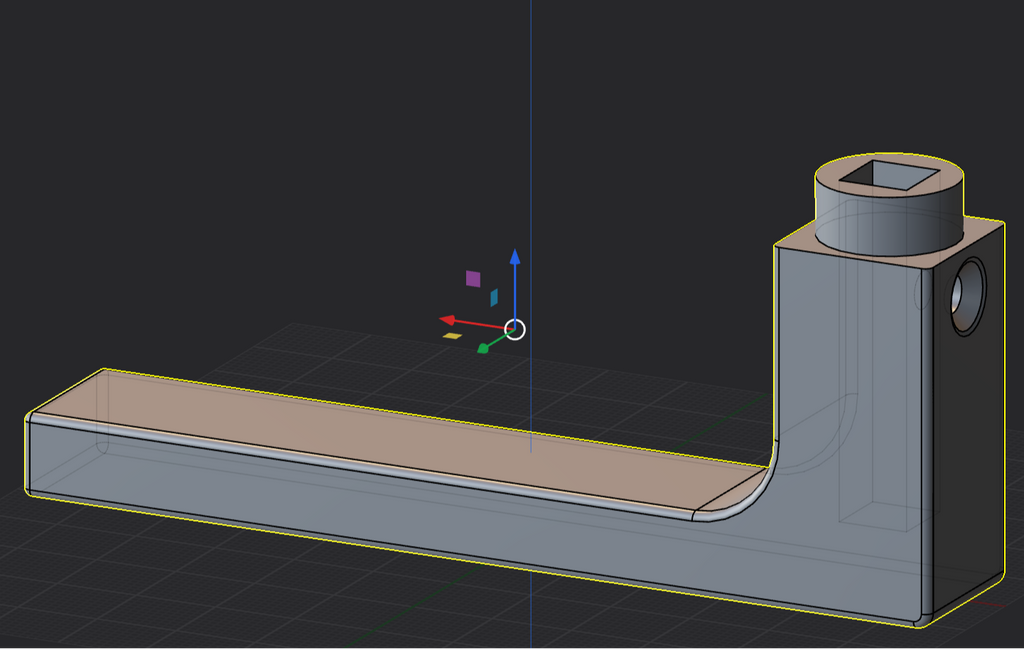Click the red X-axis arrow of the gizmo
Image resolution: width=1024 pixels, height=649 pixels.
click(x=449, y=320)
